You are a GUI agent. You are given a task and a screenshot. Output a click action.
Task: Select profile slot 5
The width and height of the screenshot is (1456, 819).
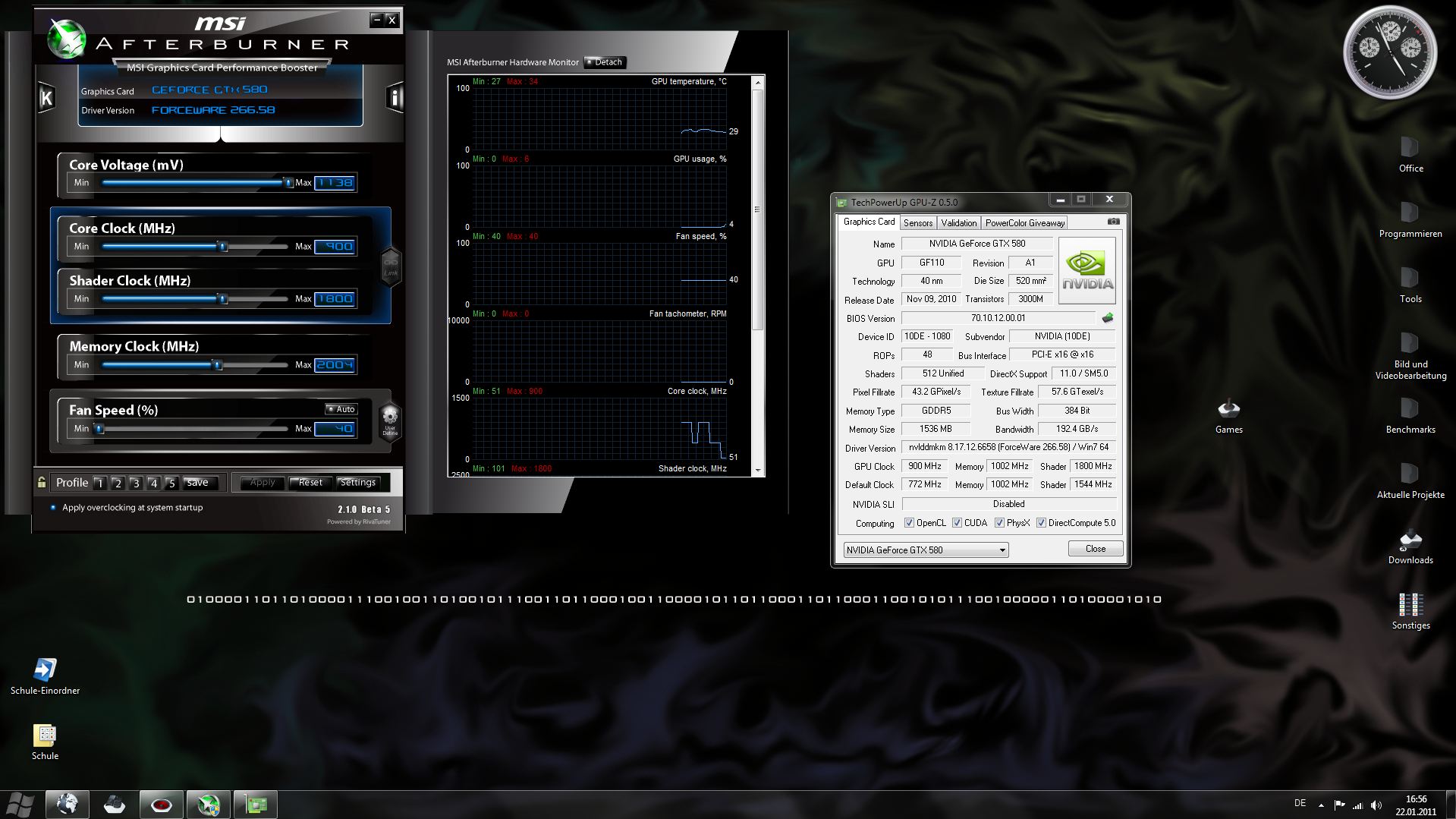click(171, 483)
